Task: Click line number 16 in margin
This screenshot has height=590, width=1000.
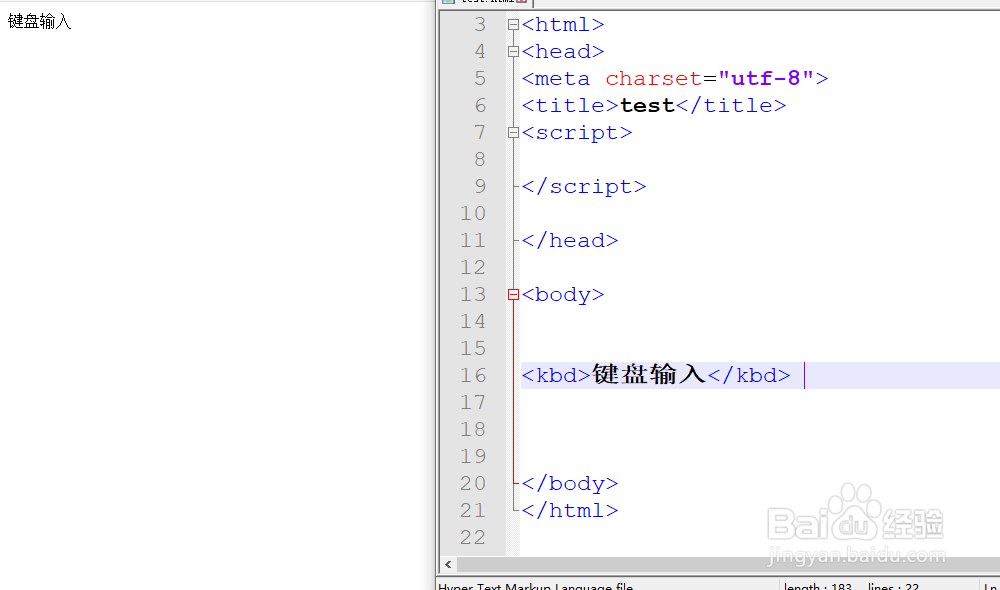Action: point(473,375)
